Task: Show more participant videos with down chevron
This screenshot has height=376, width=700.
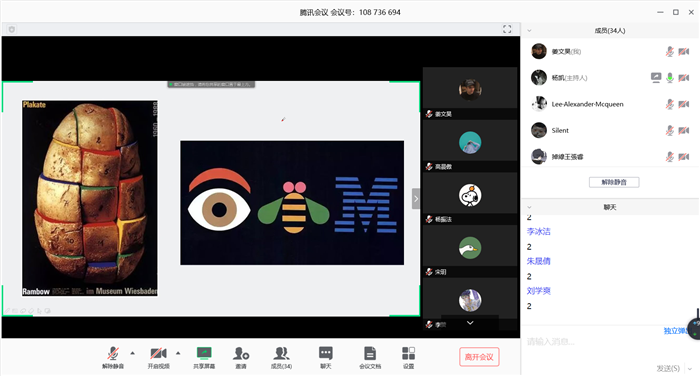Action: (x=470, y=323)
